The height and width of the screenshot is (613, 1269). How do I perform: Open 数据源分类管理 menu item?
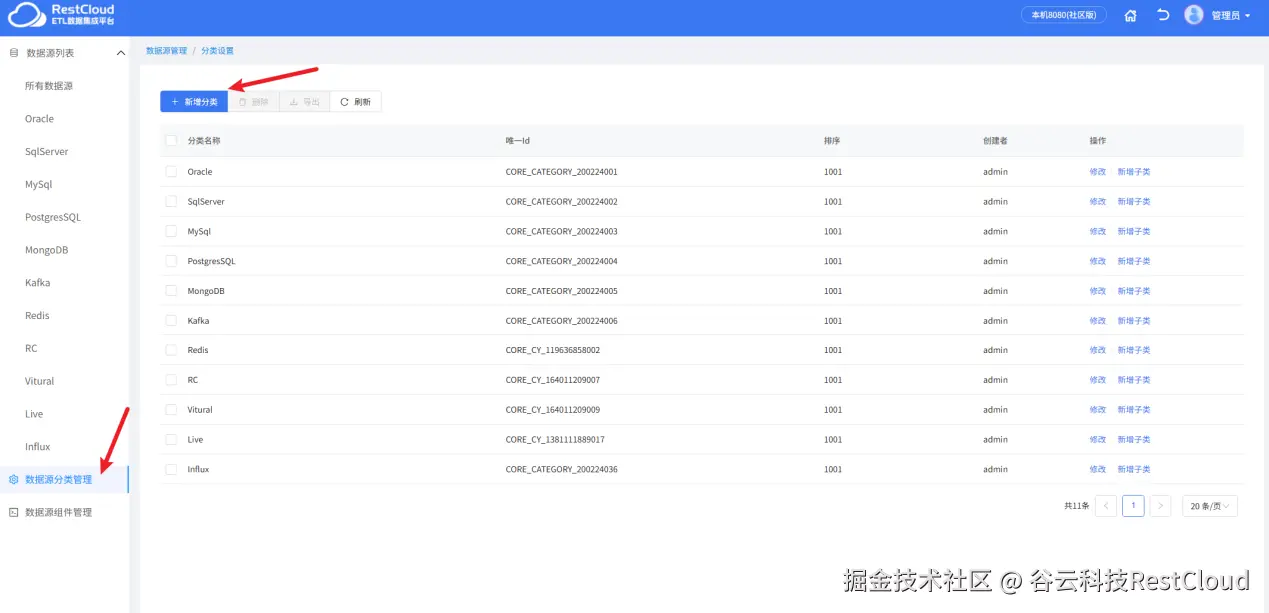pos(65,479)
